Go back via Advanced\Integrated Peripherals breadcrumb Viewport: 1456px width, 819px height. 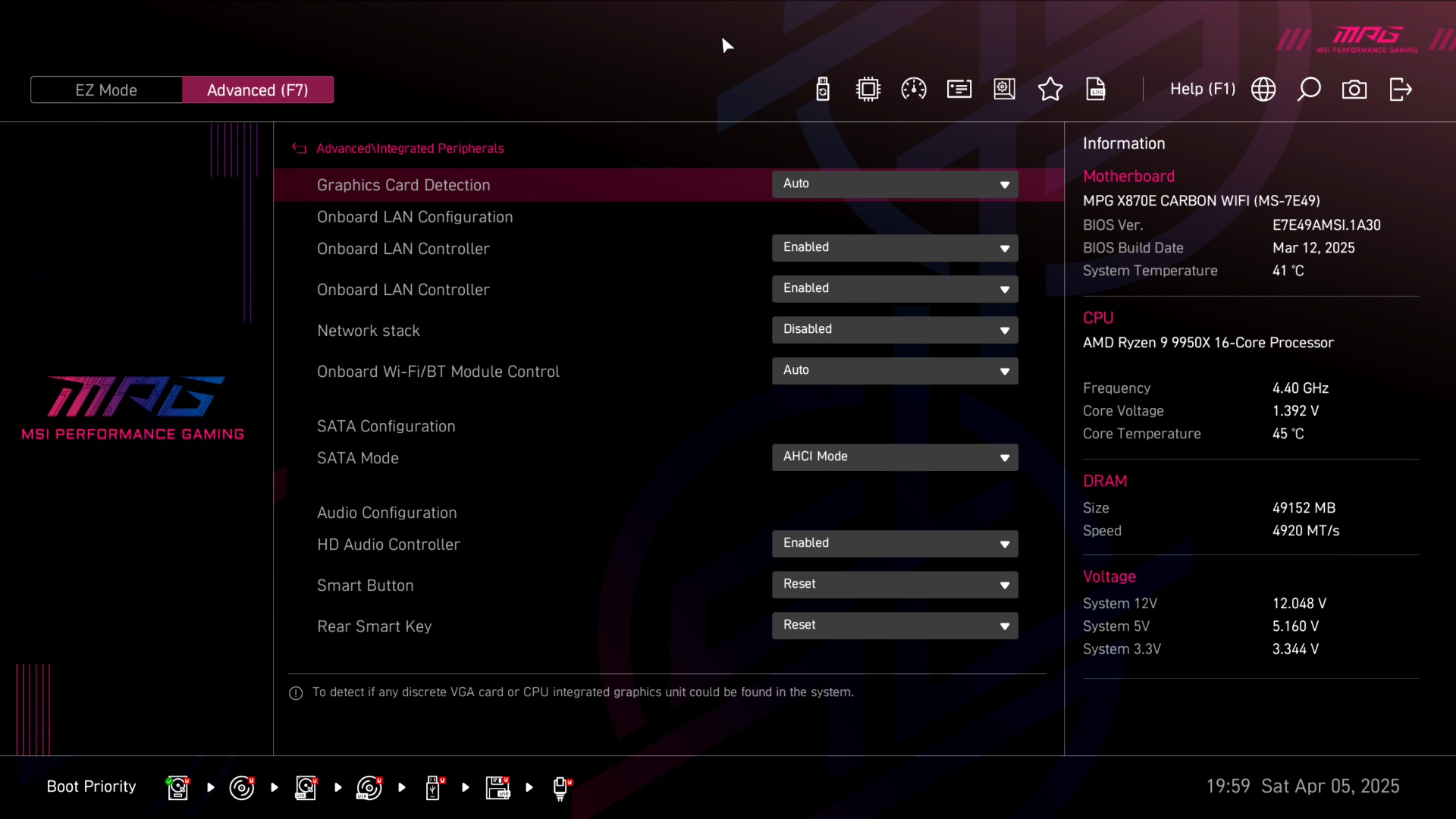click(409, 149)
